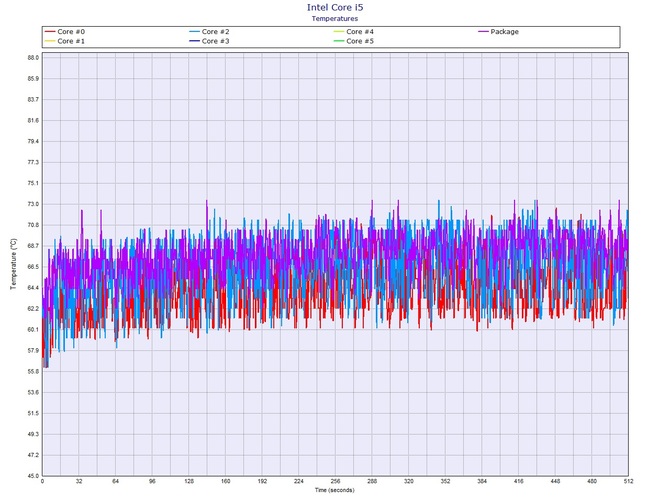Click the 66.5 y-axis value
Viewport: 670px width, 502px height.
click(x=33, y=267)
